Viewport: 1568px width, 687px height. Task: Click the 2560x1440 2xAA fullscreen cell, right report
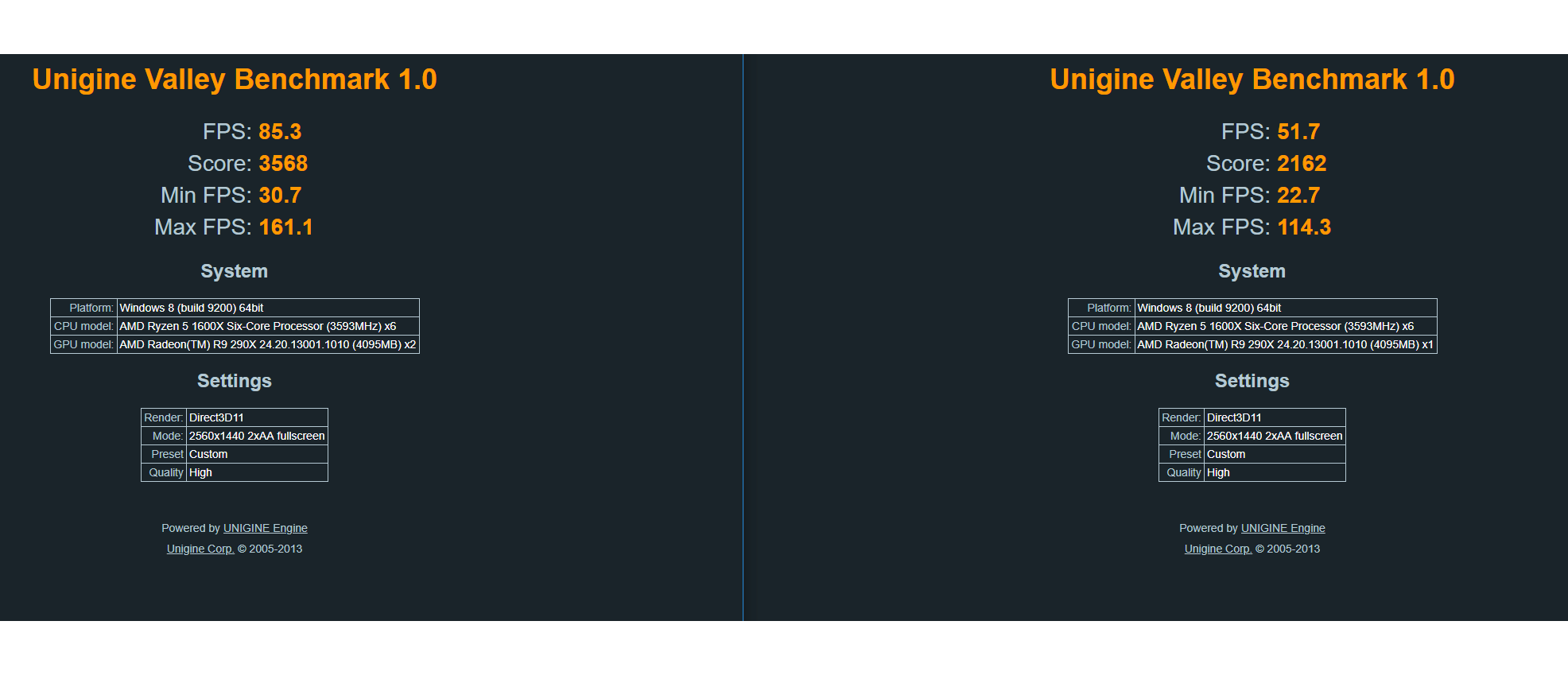[x=1275, y=436]
